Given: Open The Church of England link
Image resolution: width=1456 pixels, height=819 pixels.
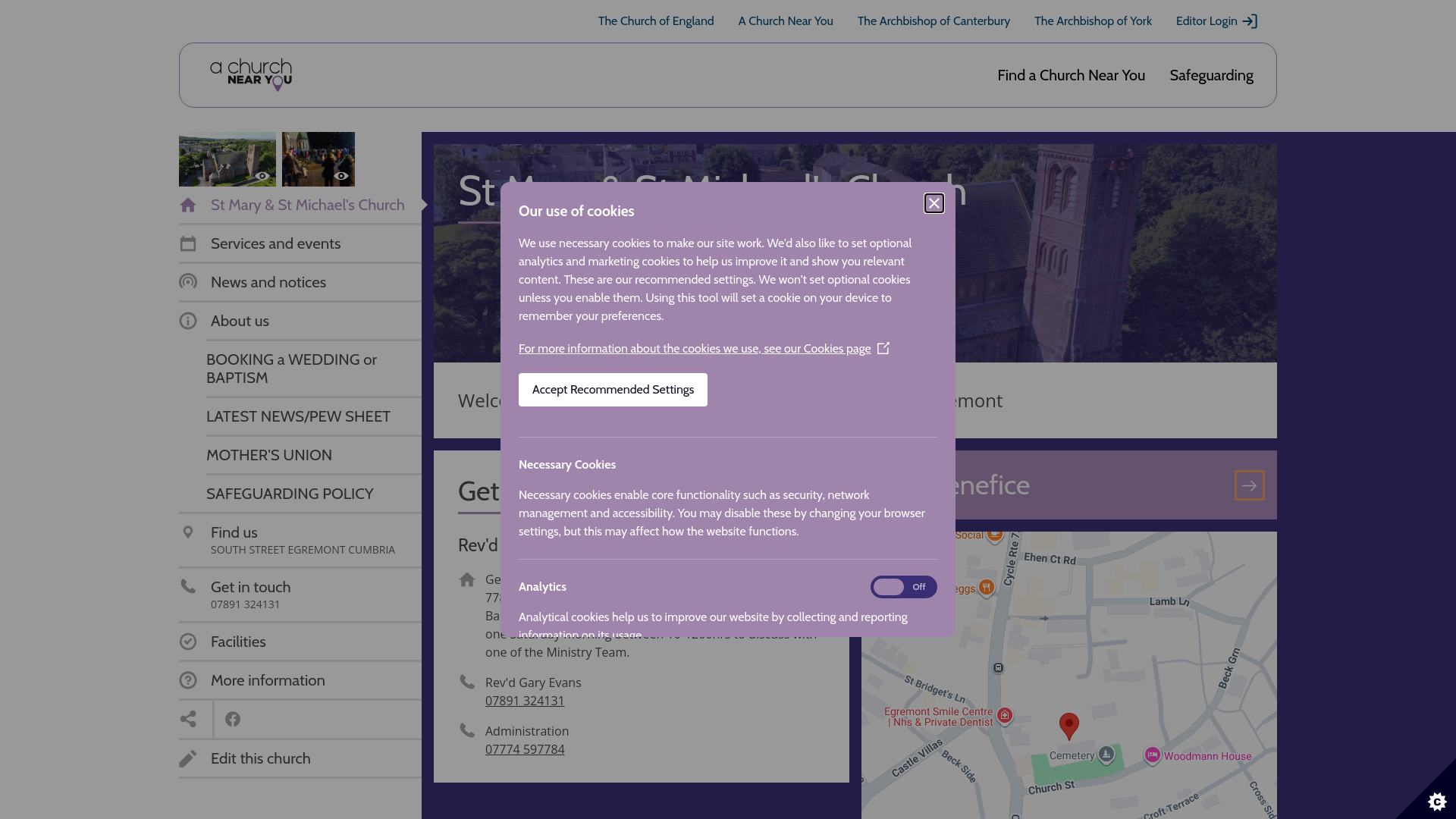Looking at the screenshot, I should click(x=656, y=21).
